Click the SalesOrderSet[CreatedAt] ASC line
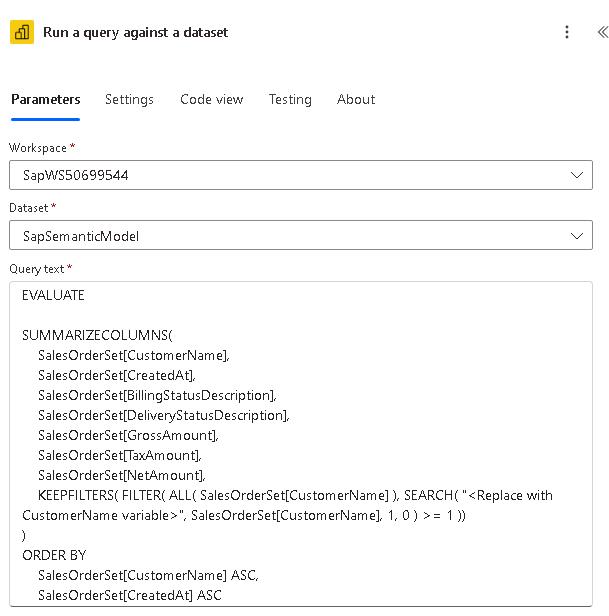 130,595
